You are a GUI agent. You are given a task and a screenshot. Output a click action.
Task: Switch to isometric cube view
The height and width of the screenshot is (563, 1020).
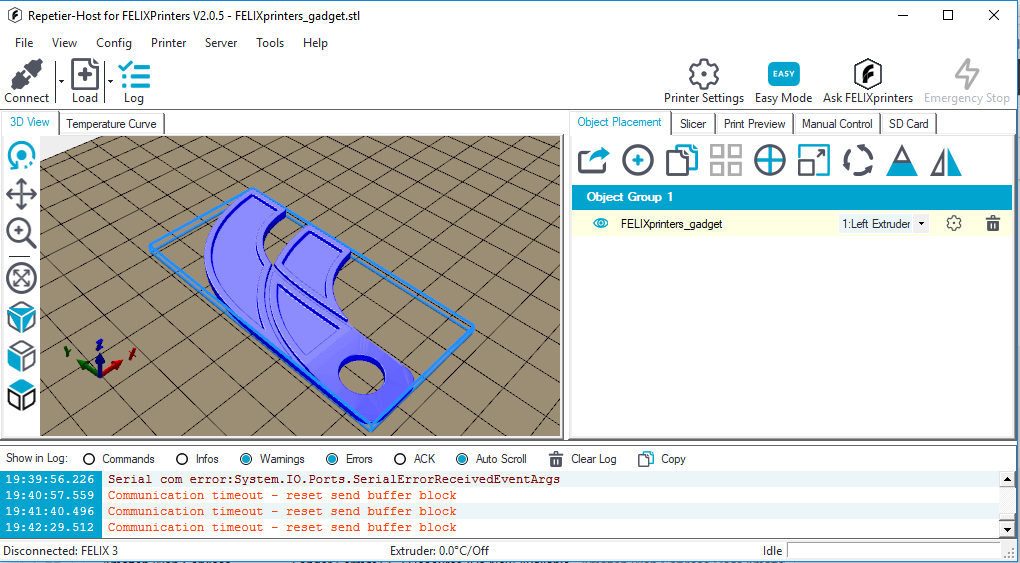click(x=21, y=317)
